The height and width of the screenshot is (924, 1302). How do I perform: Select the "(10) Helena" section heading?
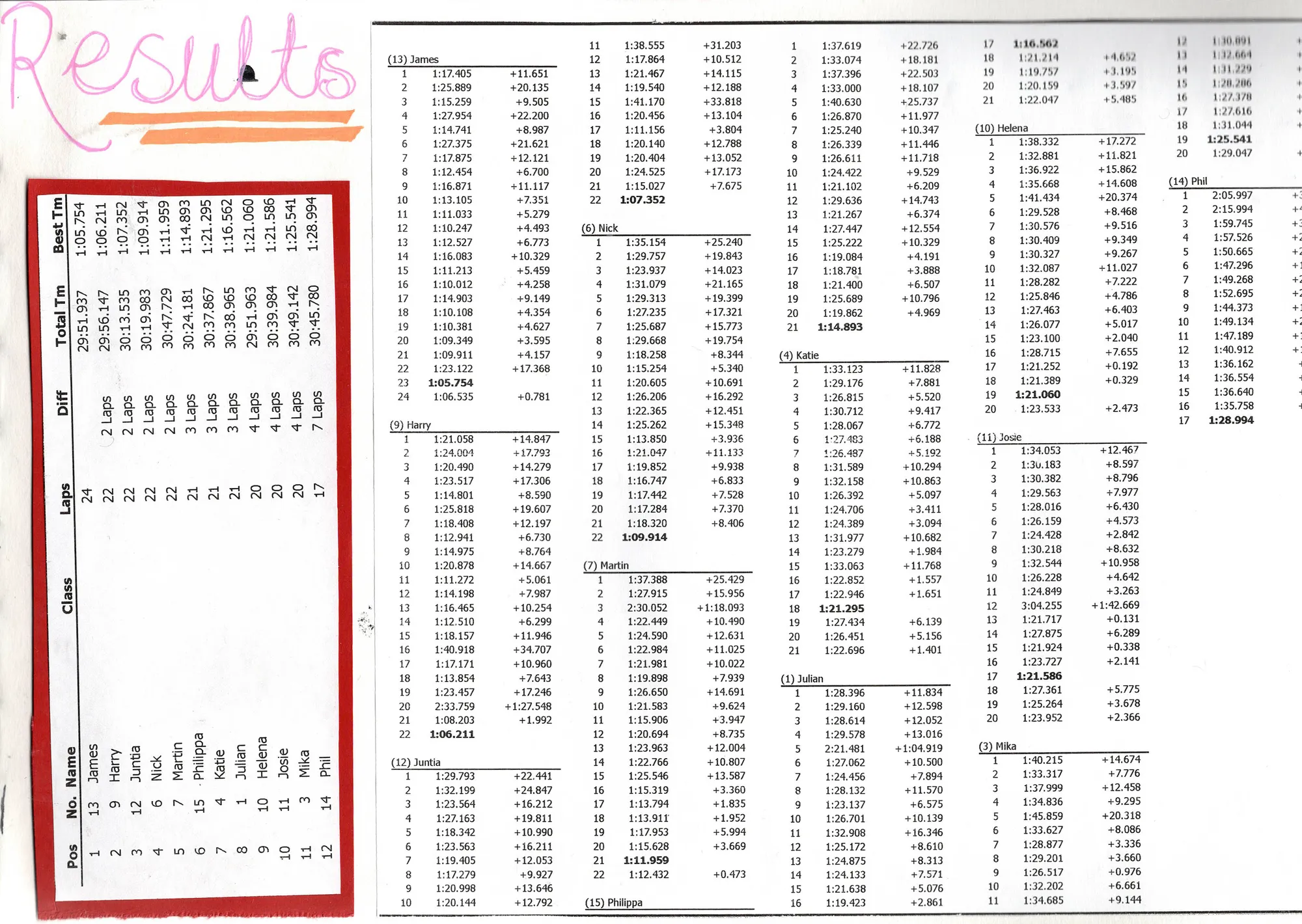pos(1001,128)
